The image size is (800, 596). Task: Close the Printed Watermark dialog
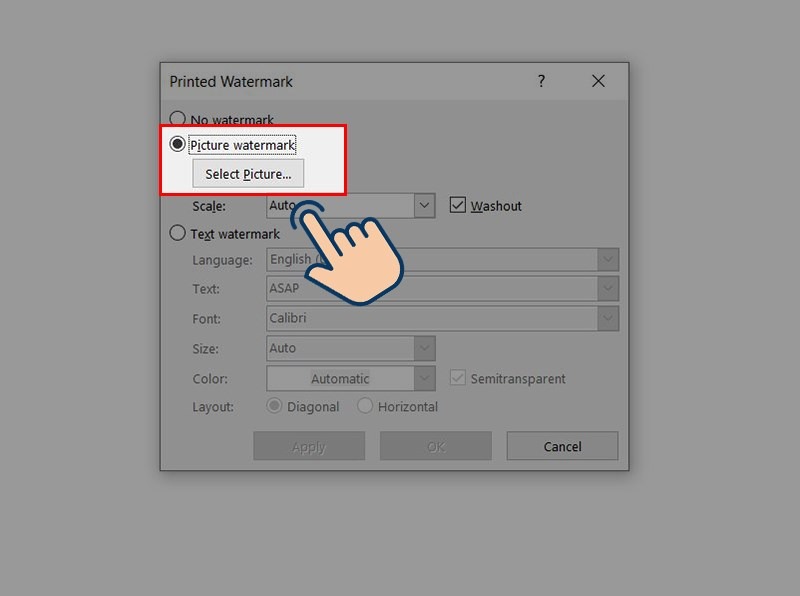(598, 81)
